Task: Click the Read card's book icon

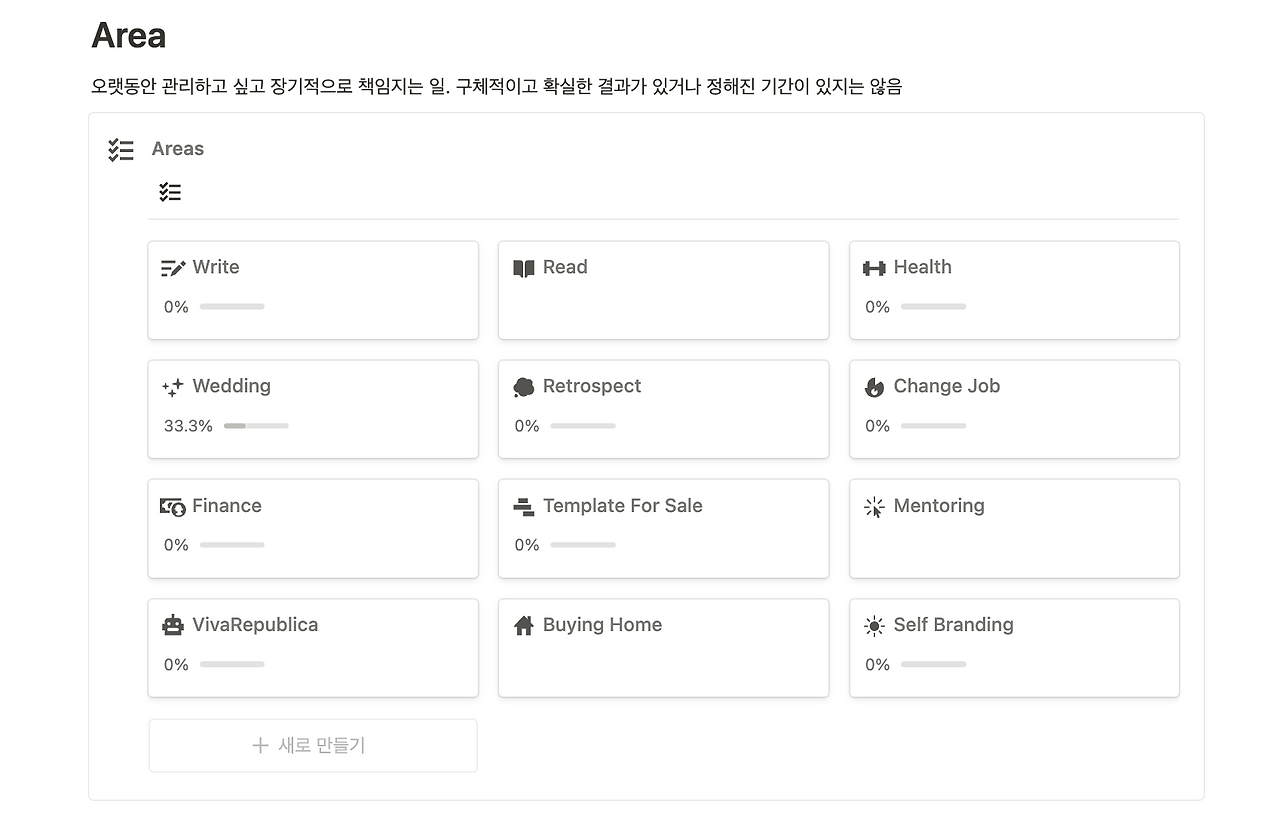Action: tap(523, 267)
